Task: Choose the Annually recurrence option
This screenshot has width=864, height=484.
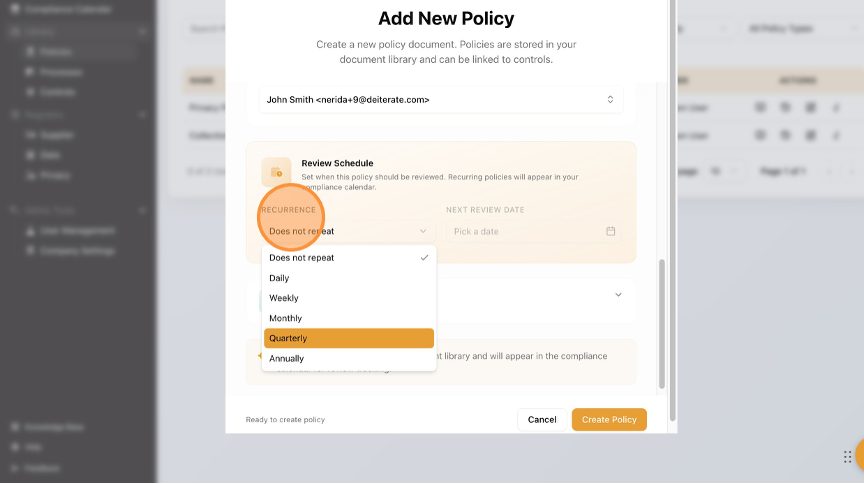Action: (x=348, y=358)
